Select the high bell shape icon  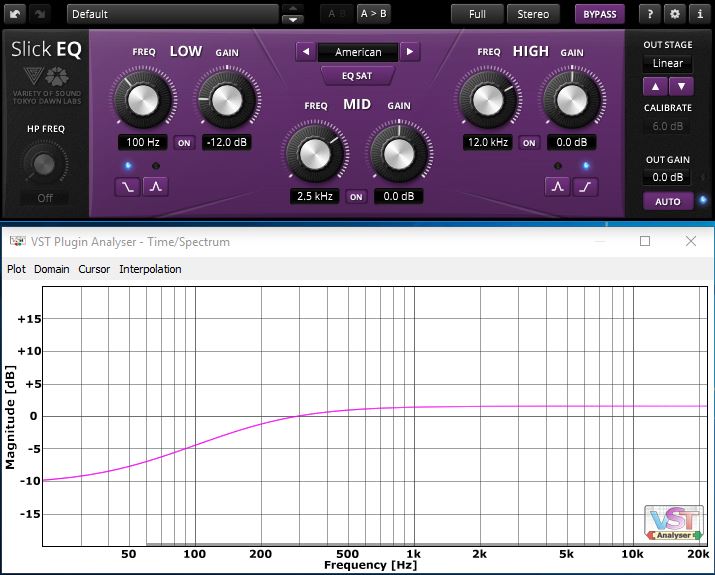pyautogui.click(x=558, y=186)
